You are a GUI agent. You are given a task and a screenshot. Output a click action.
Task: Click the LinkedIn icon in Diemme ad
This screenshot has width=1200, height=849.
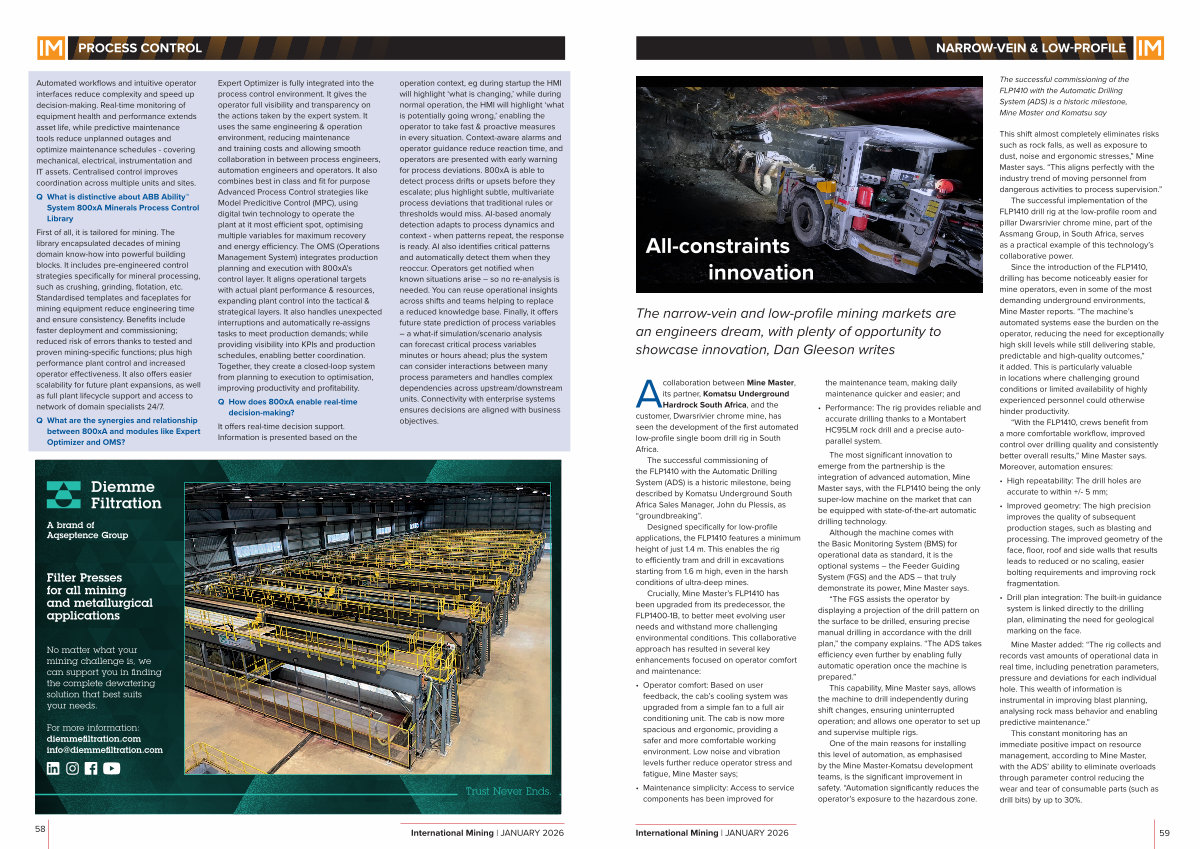click(53, 768)
